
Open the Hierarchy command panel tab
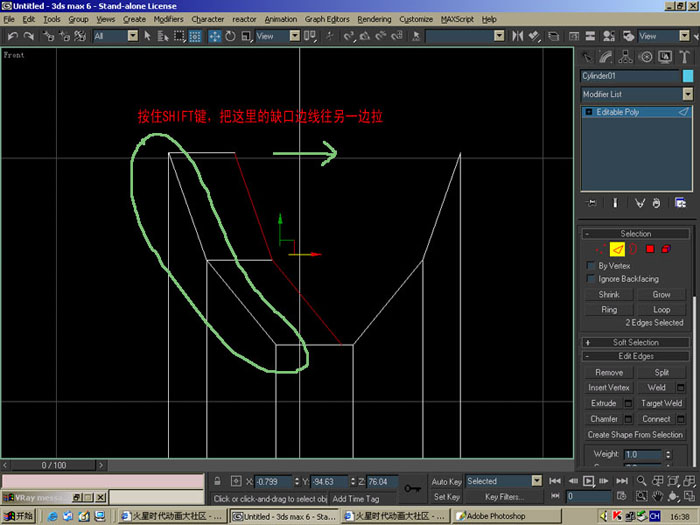click(x=625, y=57)
